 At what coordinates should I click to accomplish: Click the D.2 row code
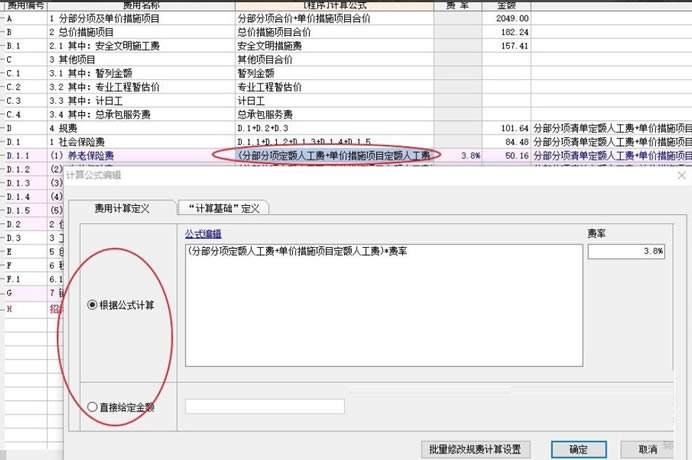(14, 224)
